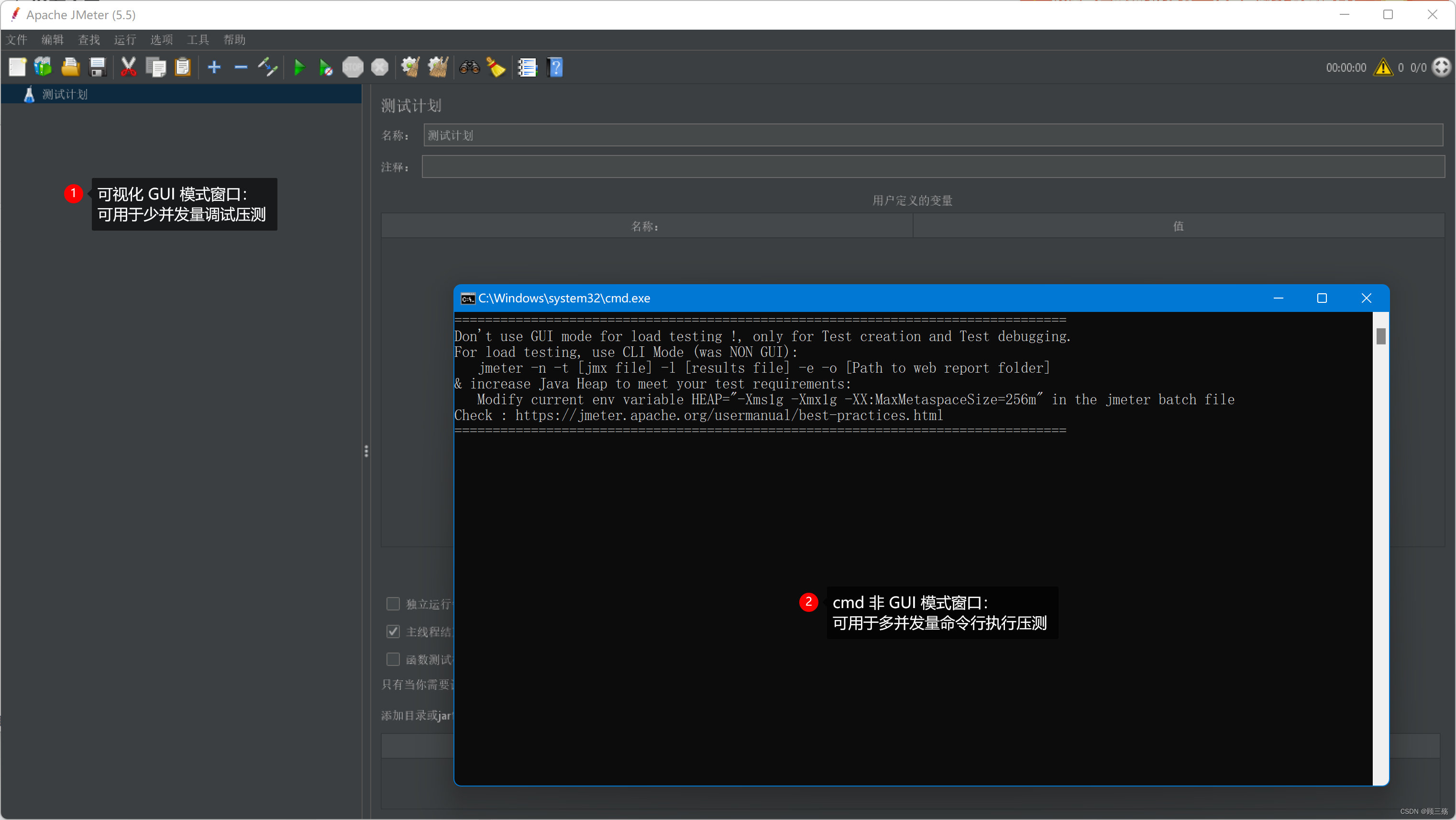Click the Clear All brooms icon
Screen dimensions: 1456x820
(x=438, y=67)
